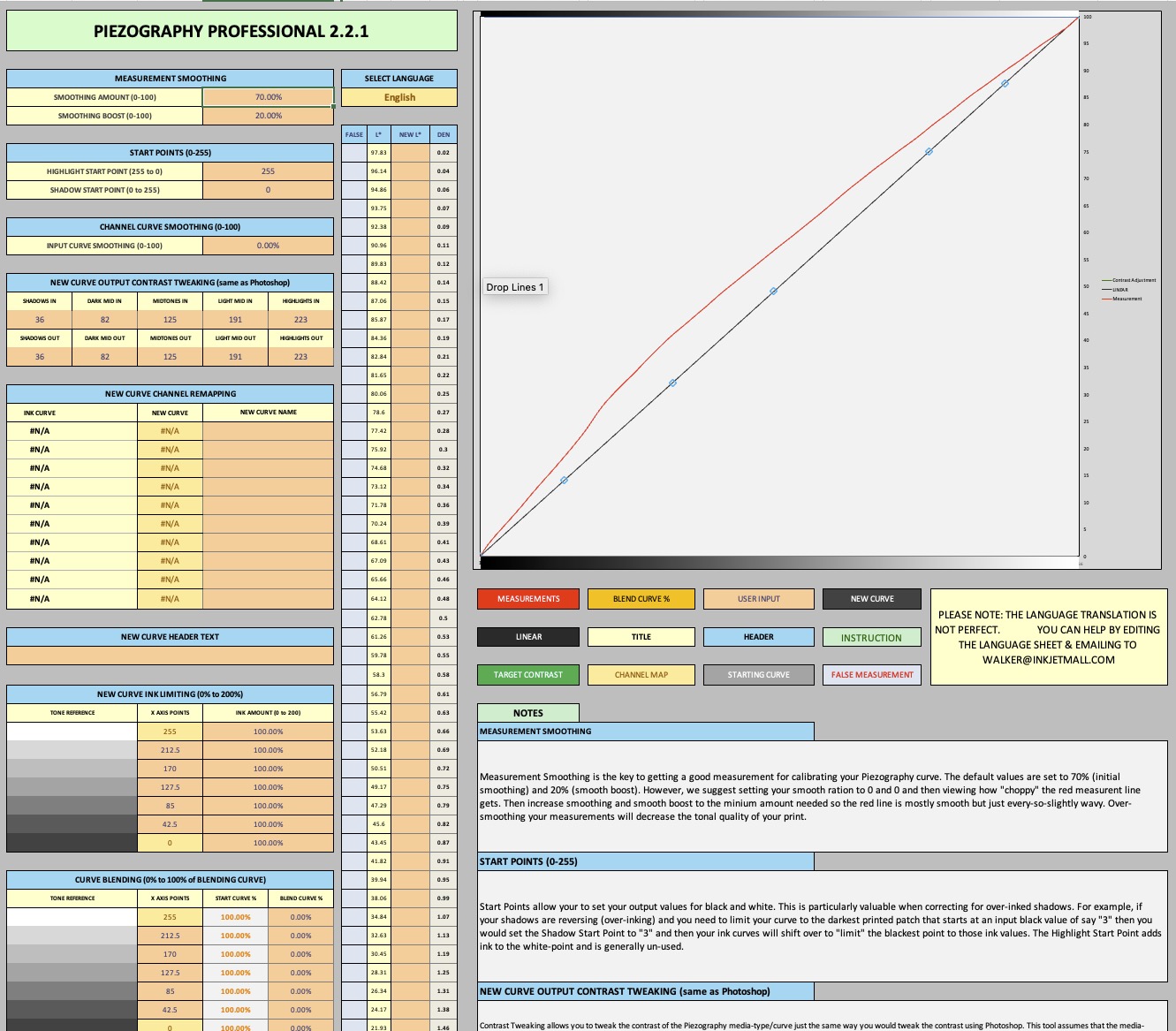Select the Smoothing Boost cell showing 20.00%

[x=269, y=116]
